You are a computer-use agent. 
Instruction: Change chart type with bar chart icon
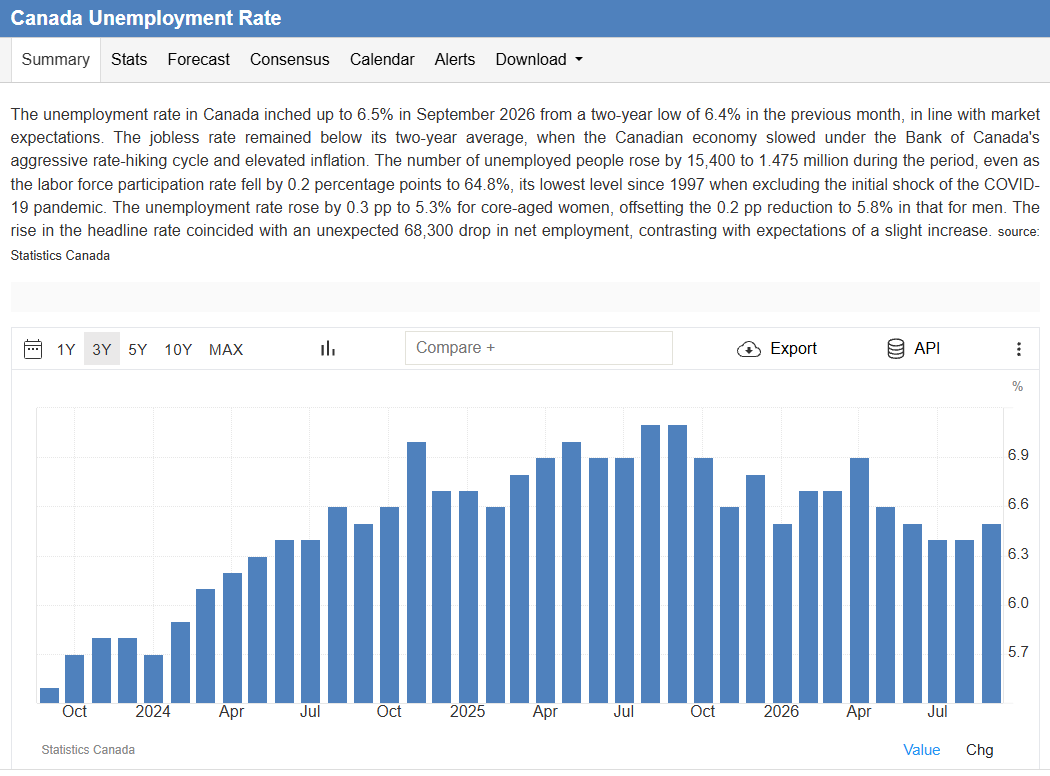pos(327,349)
